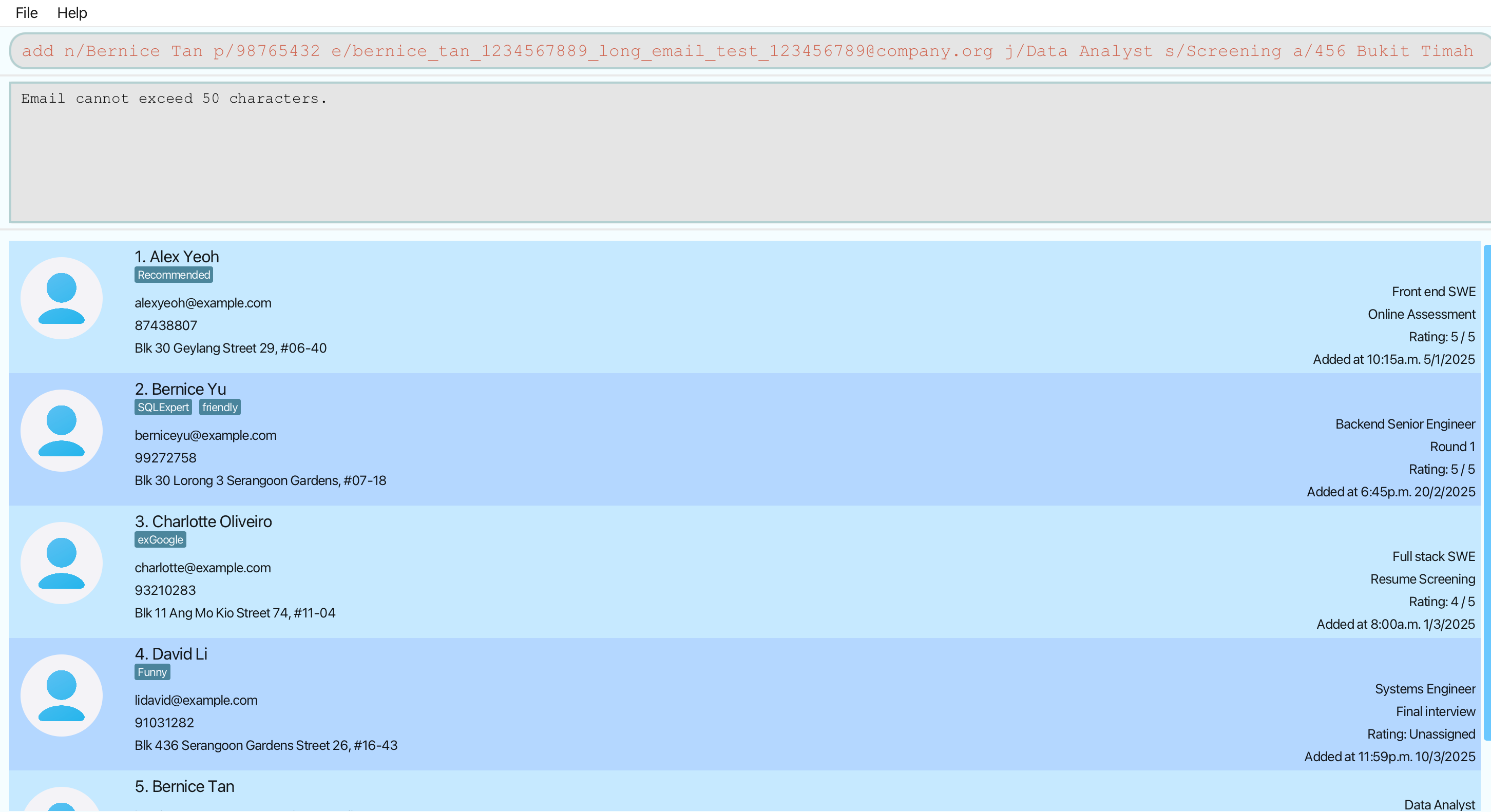Click address Blk 436 Serangoon Gardens Street 26
This screenshot has width=1491, height=812.
[x=266, y=746]
